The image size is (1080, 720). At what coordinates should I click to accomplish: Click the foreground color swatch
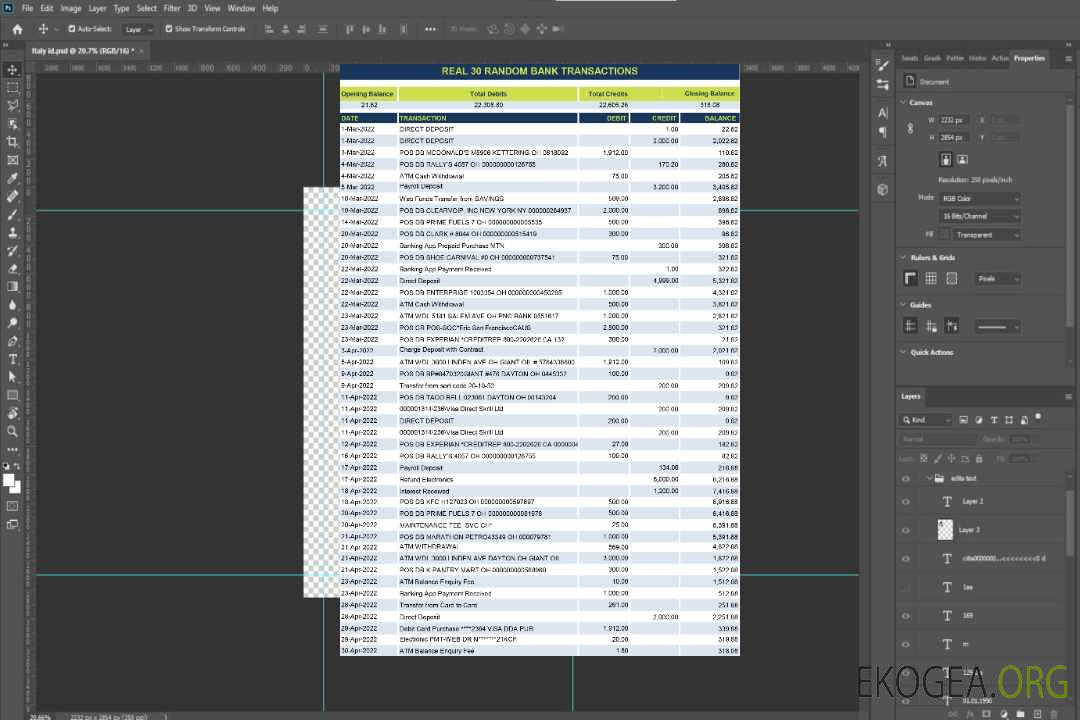(9, 480)
